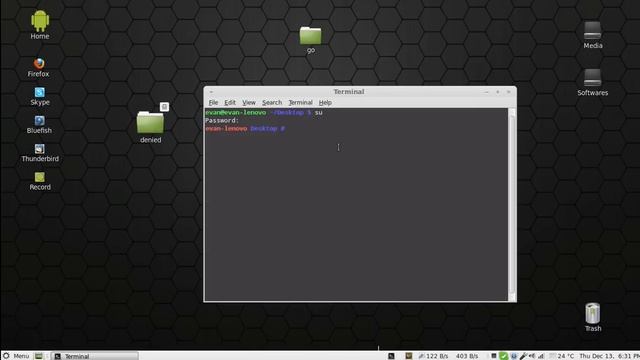The height and width of the screenshot is (360, 640).
Task: Activate the Terminal taskbar button
Action: tap(95, 356)
